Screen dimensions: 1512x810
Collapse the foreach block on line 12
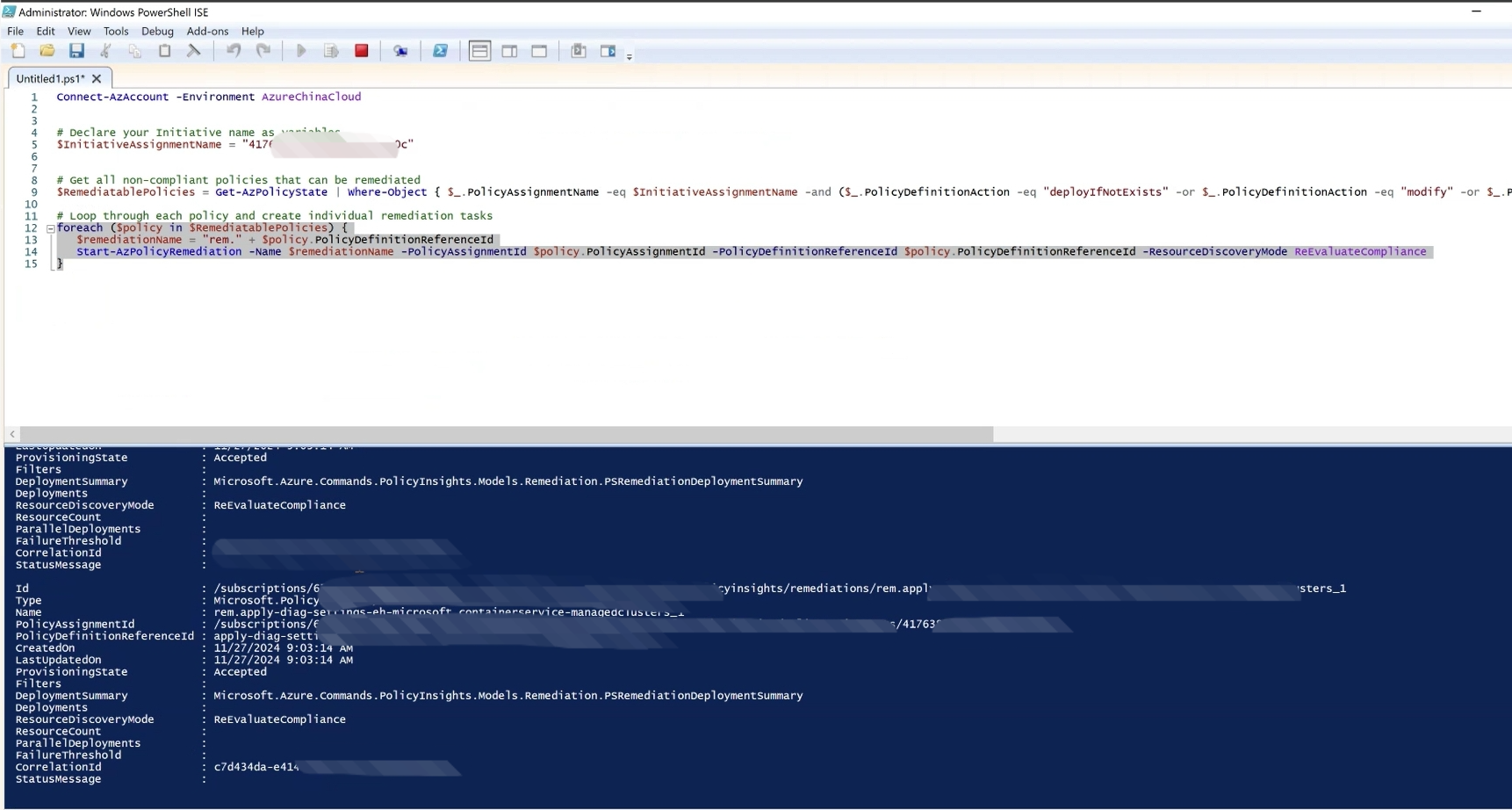tap(50, 228)
